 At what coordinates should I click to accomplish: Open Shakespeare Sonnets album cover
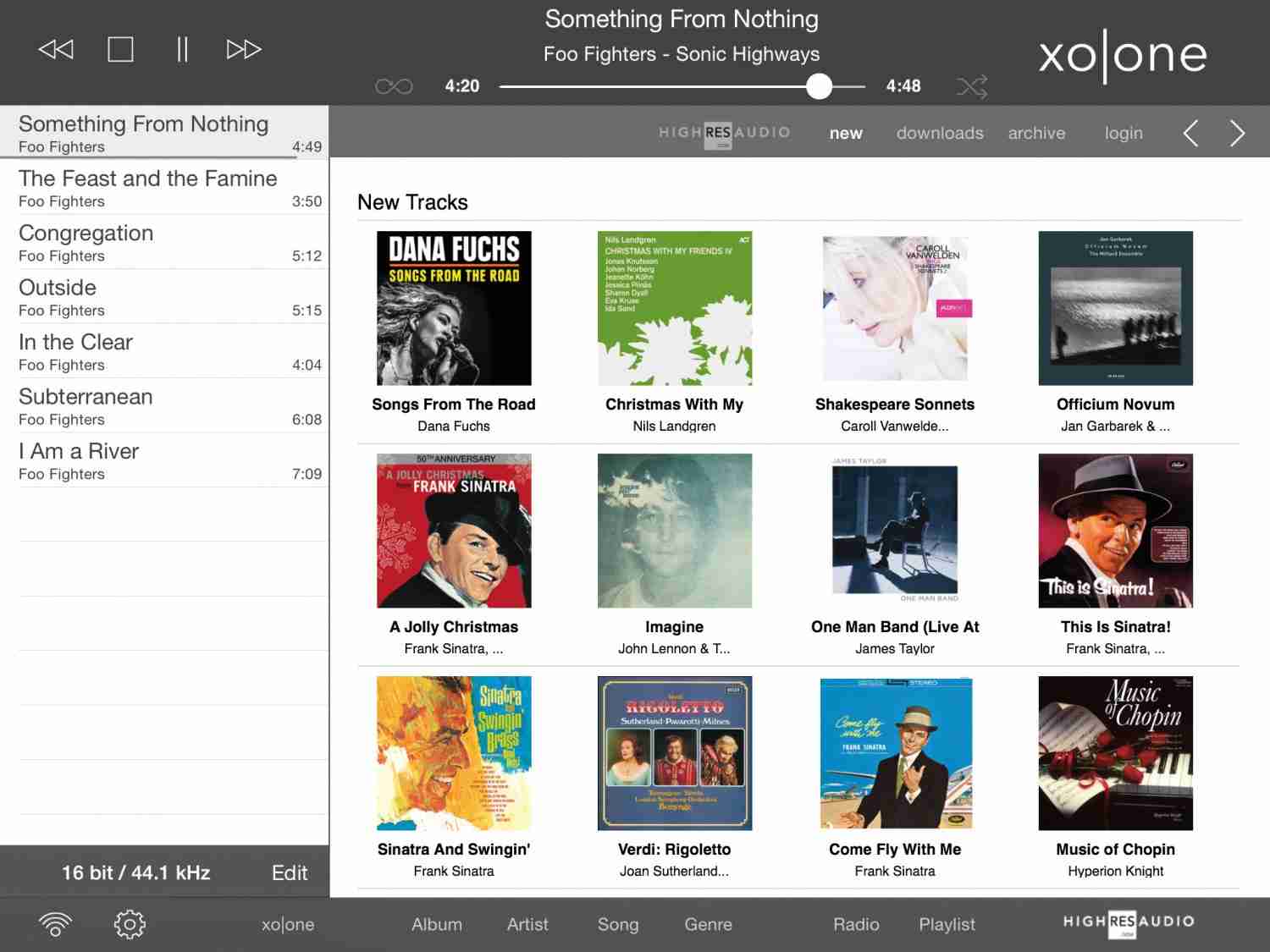[x=895, y=308]
